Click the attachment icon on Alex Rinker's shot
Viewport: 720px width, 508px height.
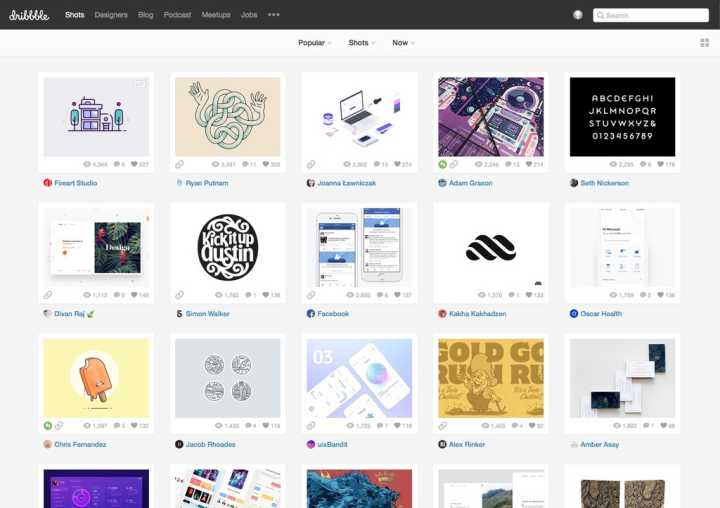click(443, 425)
